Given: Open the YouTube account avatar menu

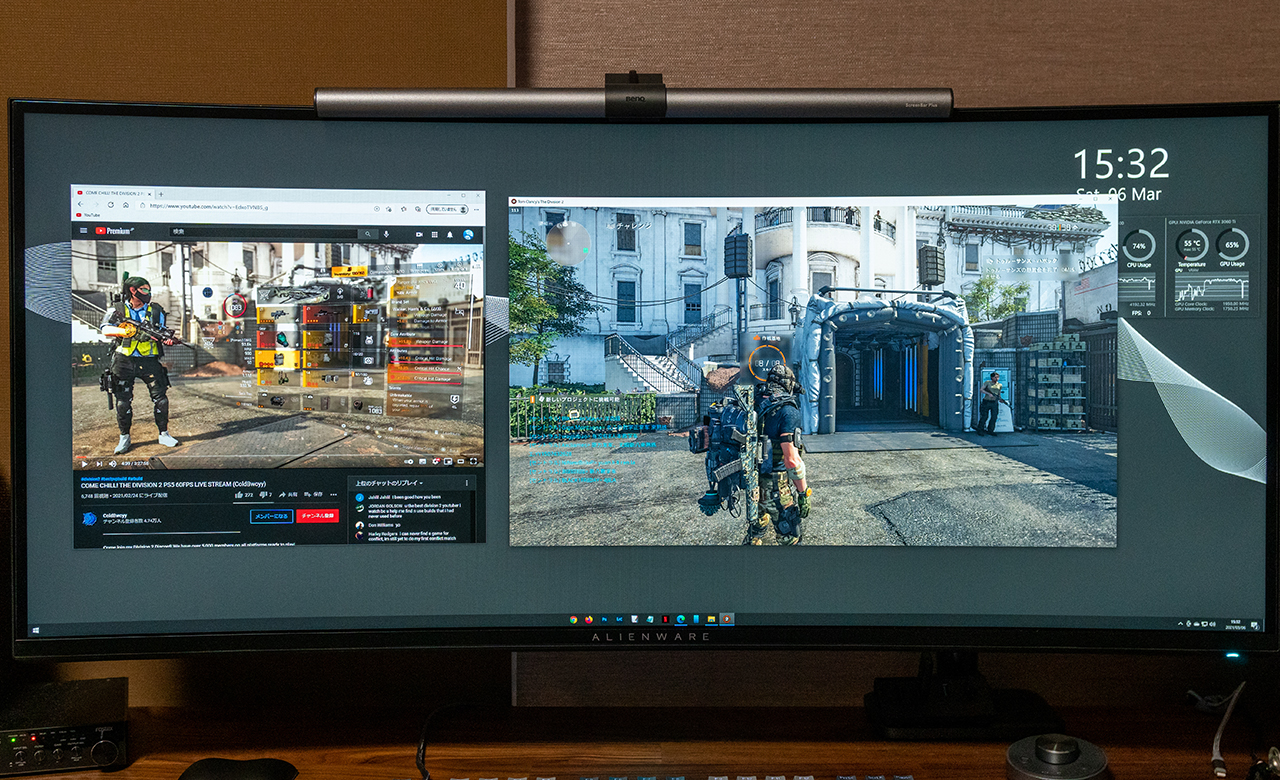Looking at the screenshot, I should 468,235.
